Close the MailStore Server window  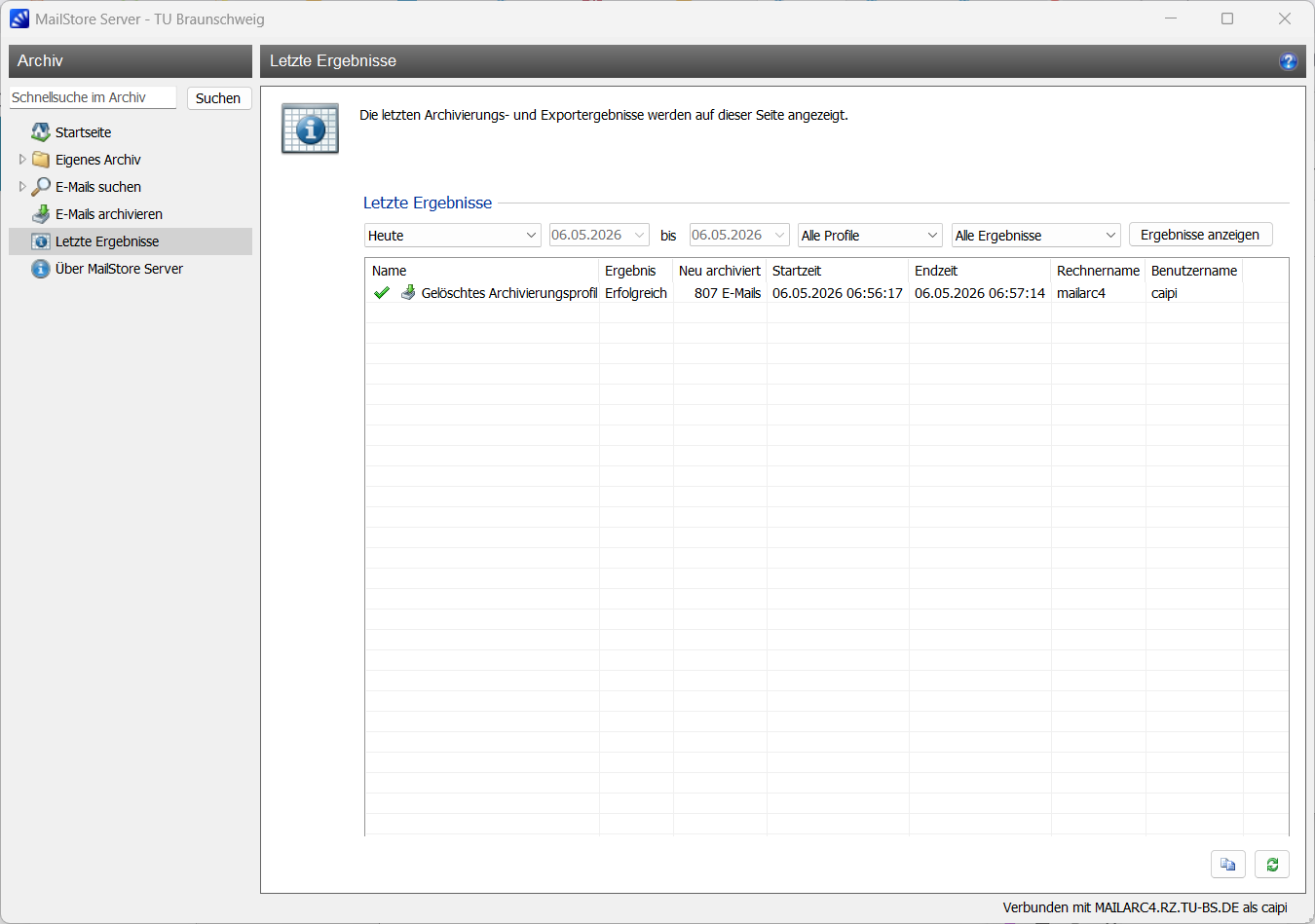[1285, 18]
